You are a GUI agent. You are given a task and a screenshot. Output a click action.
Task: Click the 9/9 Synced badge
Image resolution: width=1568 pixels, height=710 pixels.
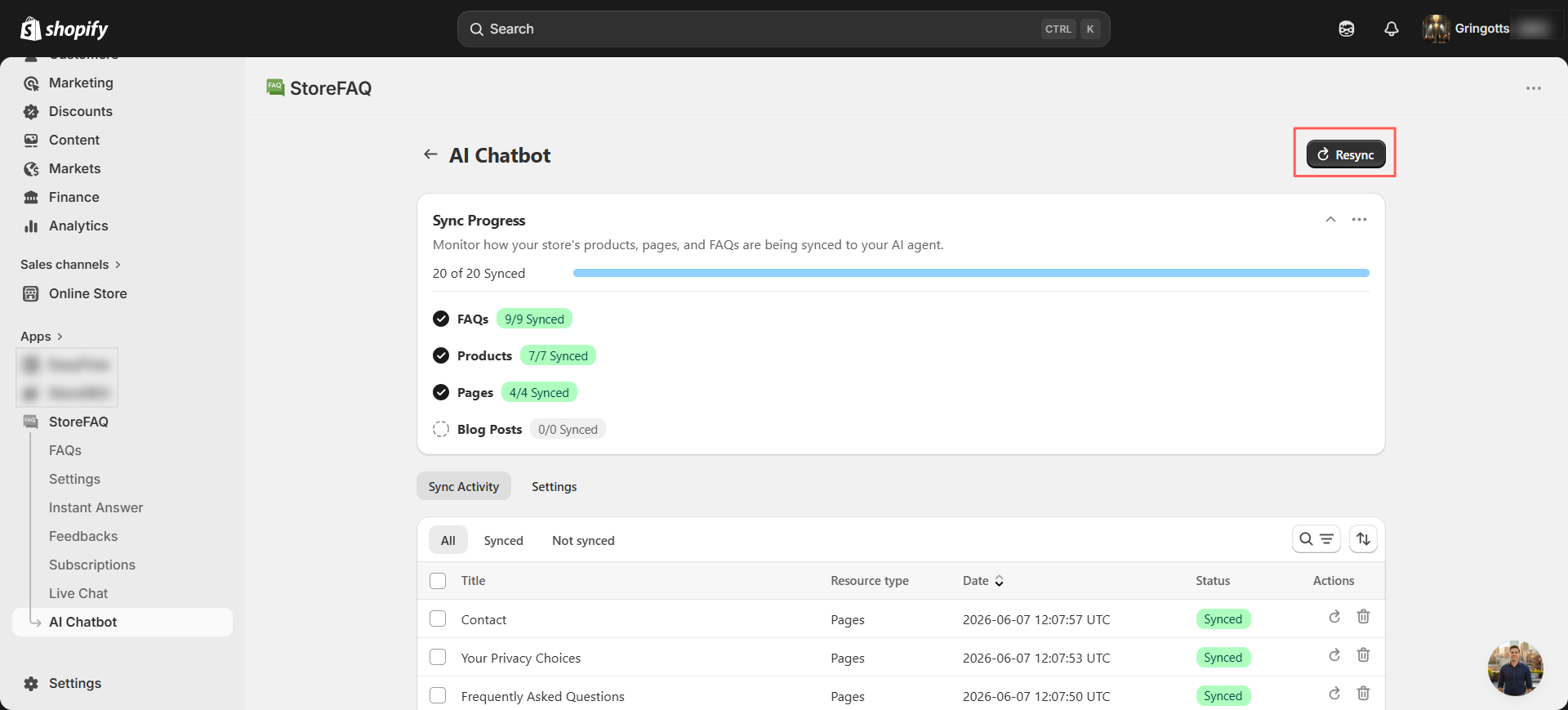tap(534, 319)
